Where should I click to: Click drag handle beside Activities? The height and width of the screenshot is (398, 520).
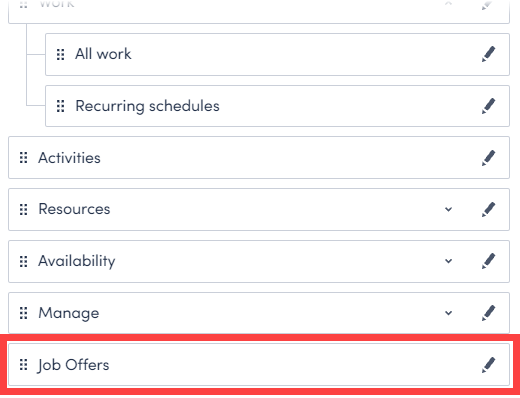23,158
